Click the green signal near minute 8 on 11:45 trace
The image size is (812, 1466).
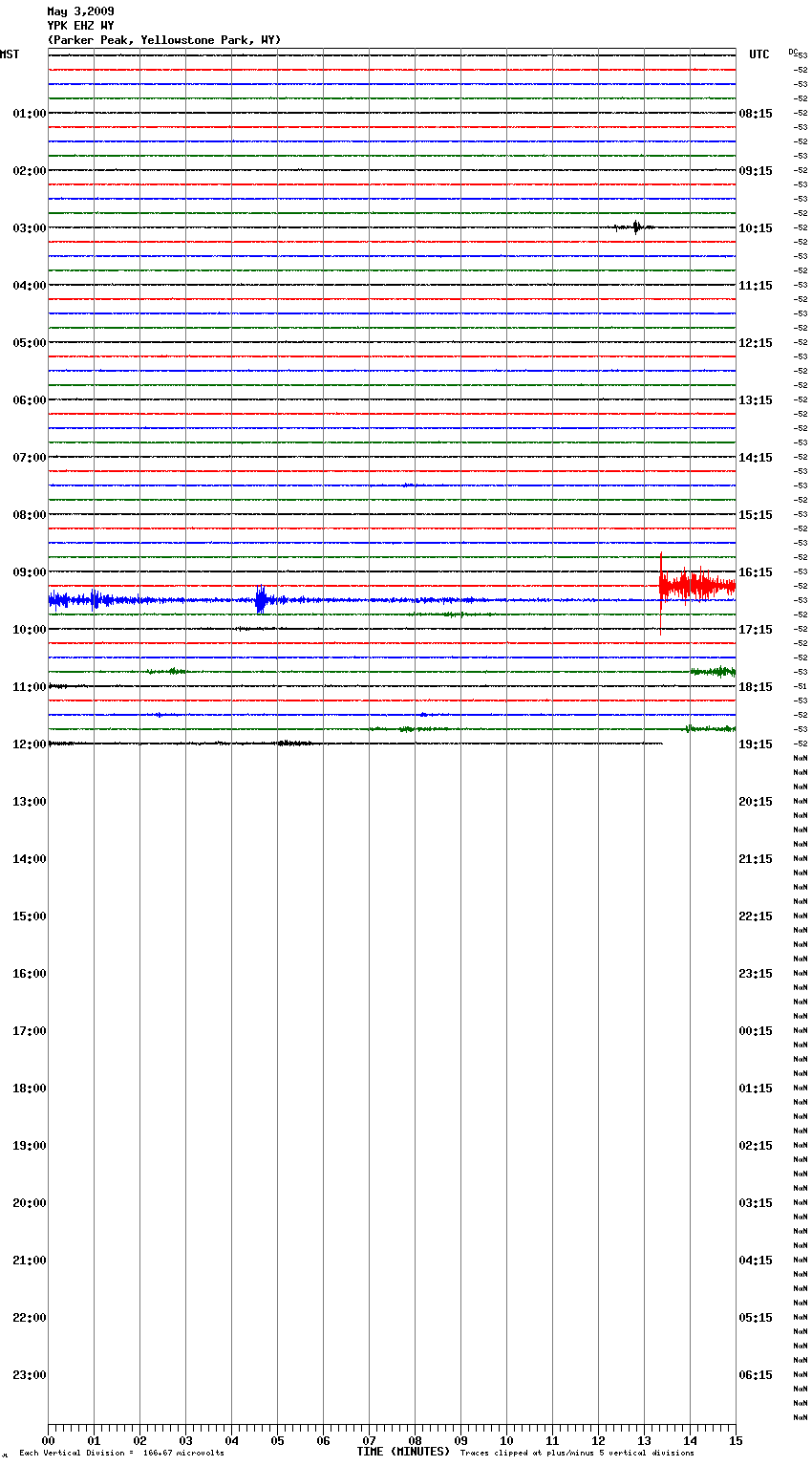[409, 729]
